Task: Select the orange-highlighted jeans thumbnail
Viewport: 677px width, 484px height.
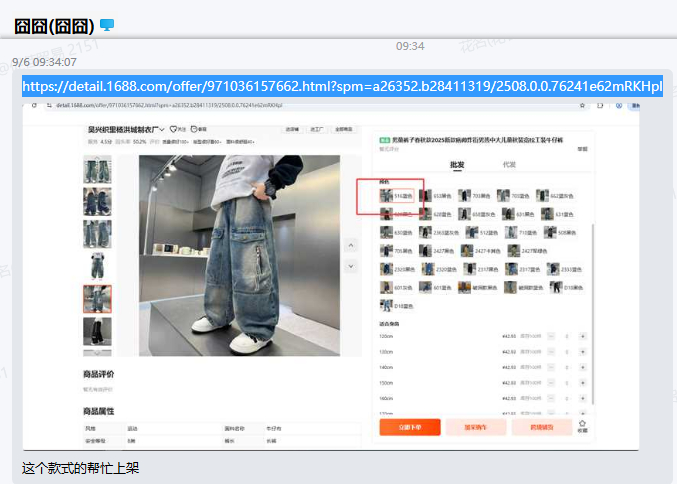Action: pos(97,299)
